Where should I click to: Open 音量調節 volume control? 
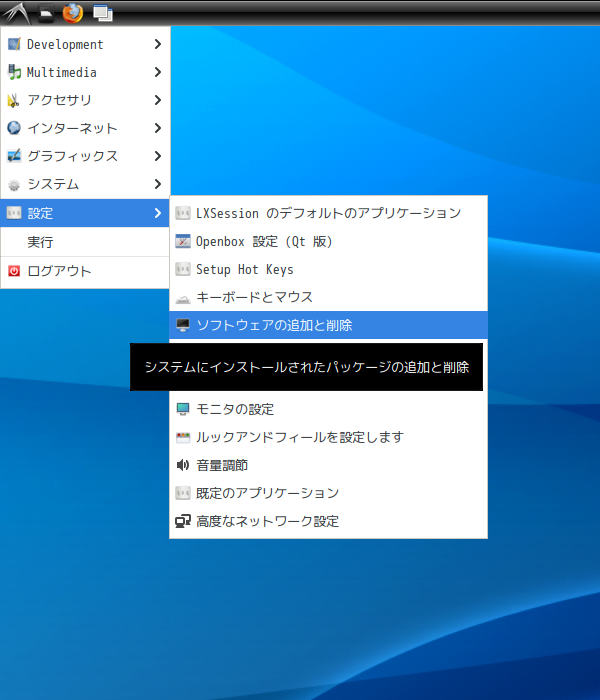pos(329,465)
